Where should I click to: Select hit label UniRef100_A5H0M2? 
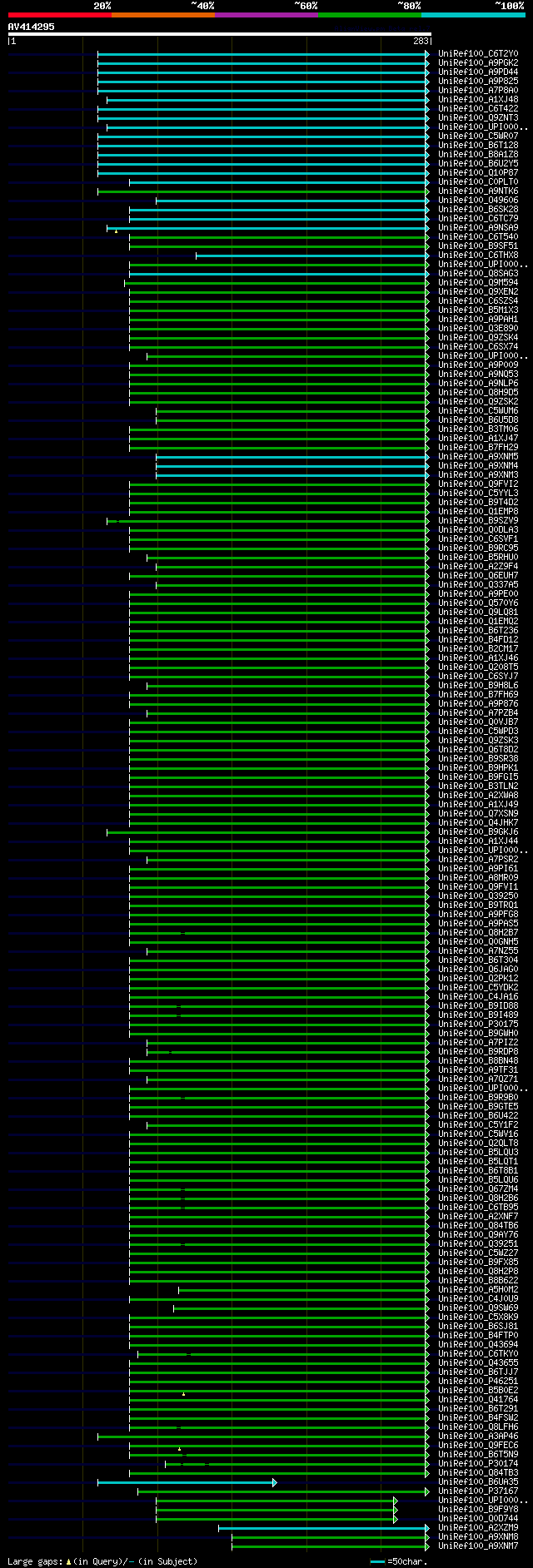tap(478, 1290)
